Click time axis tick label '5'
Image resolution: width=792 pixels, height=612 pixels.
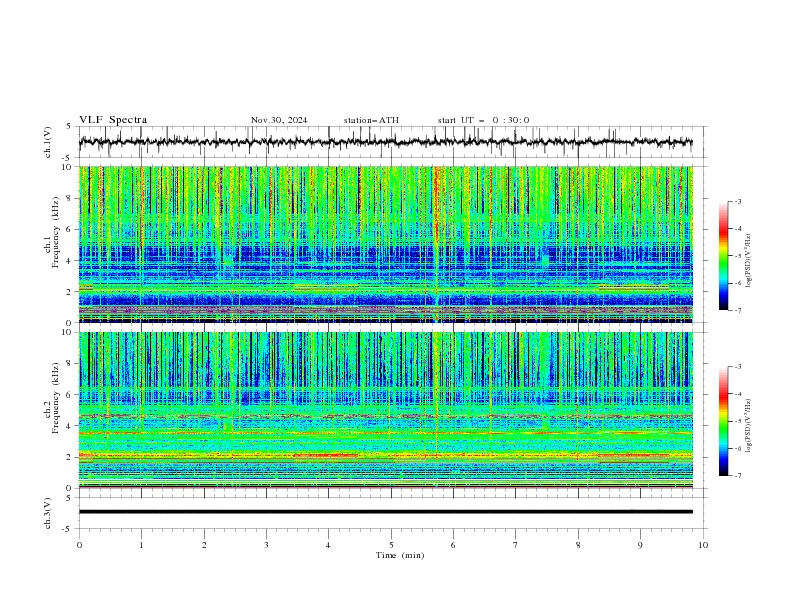[x=391, y=545]
